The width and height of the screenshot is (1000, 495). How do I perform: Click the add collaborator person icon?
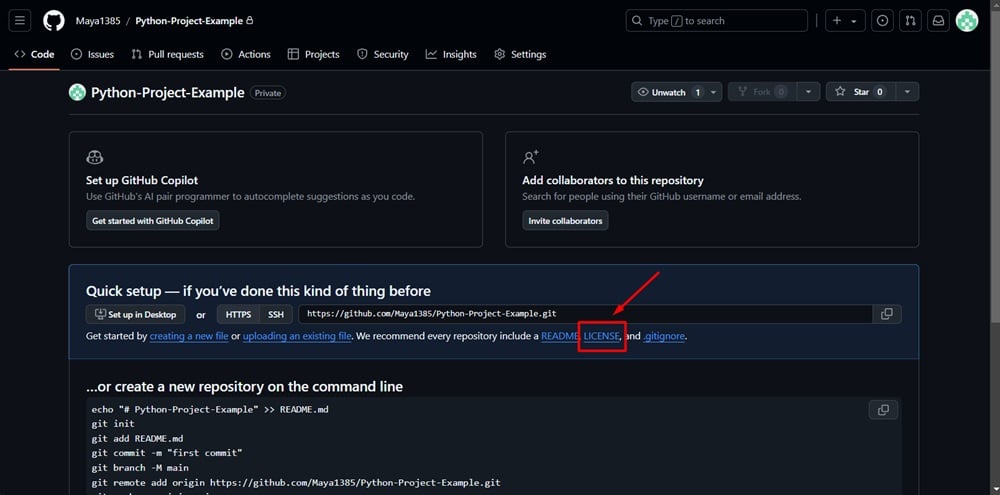coord(531,157)
